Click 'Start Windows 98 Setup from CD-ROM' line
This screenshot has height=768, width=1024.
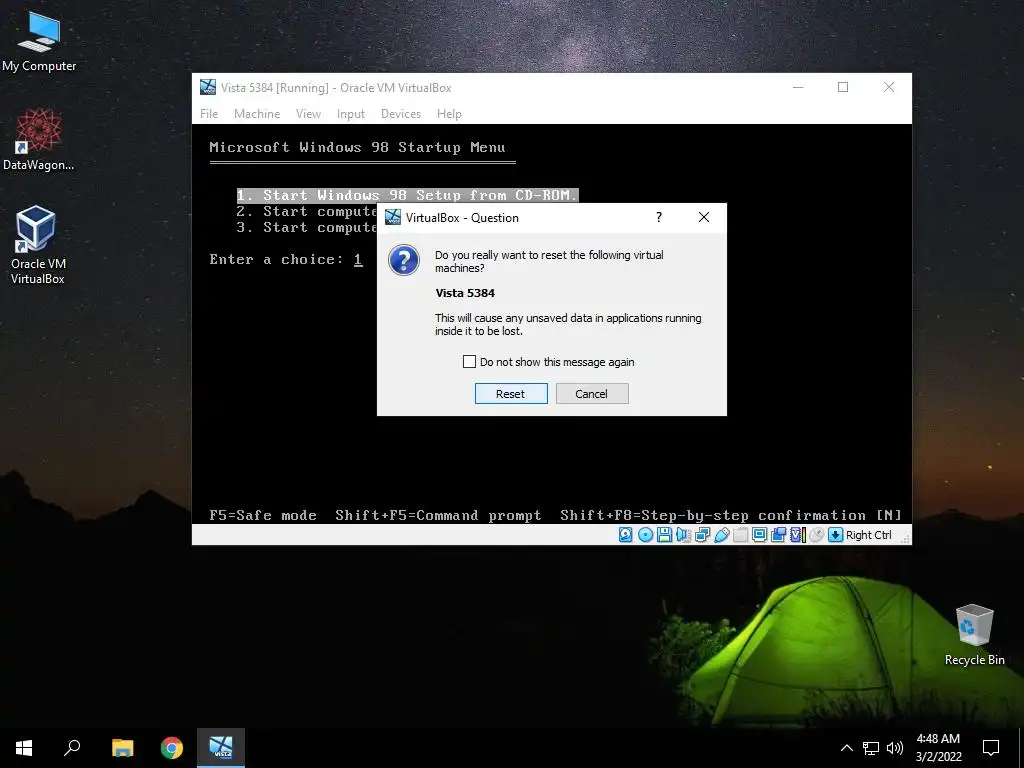tap(408, 195)
